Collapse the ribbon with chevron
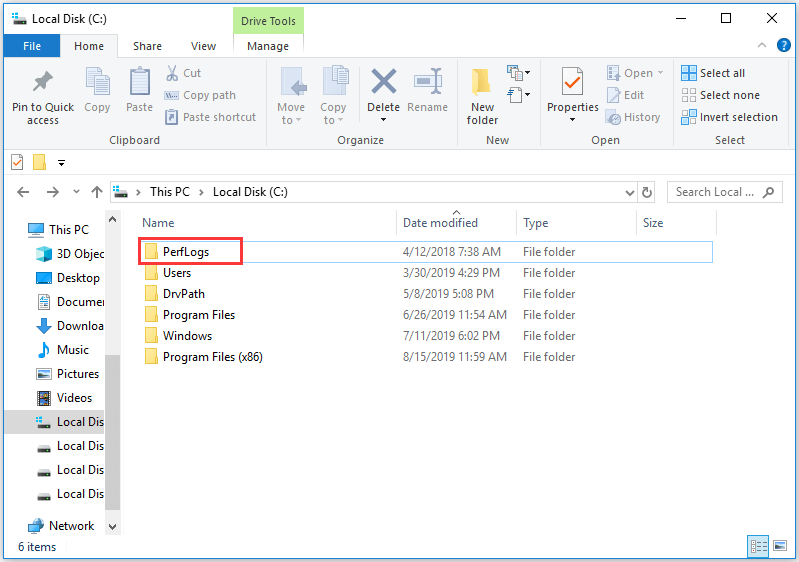799x562 pixels. click(762, 45)
